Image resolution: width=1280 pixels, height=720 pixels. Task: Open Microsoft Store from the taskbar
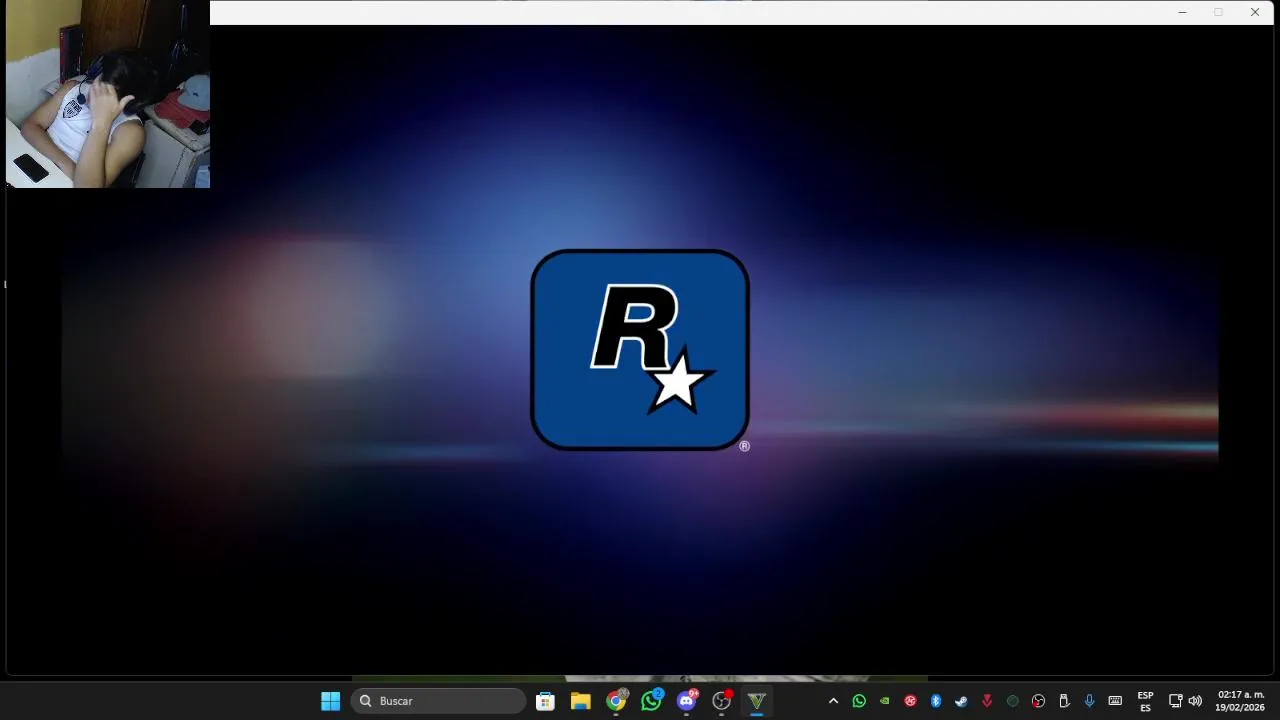coord(545,701)
